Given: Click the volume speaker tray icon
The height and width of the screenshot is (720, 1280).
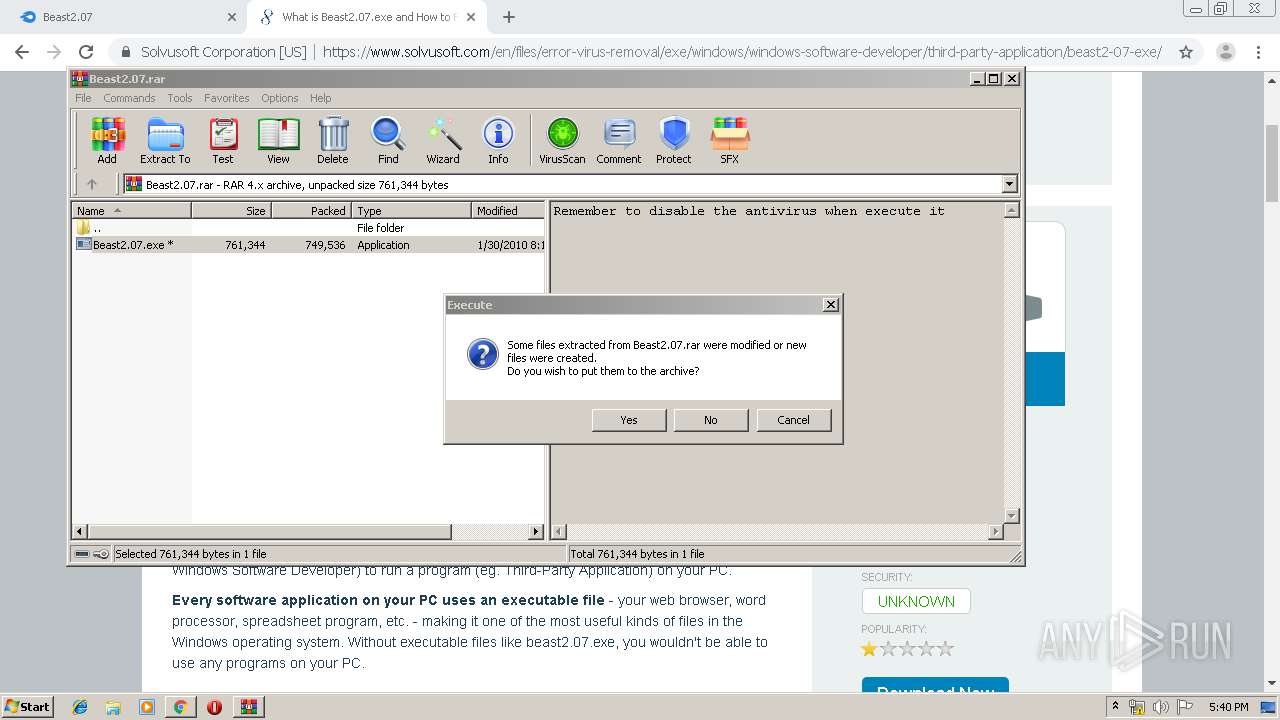Looking at the screenshot, I should point(1160,707).
